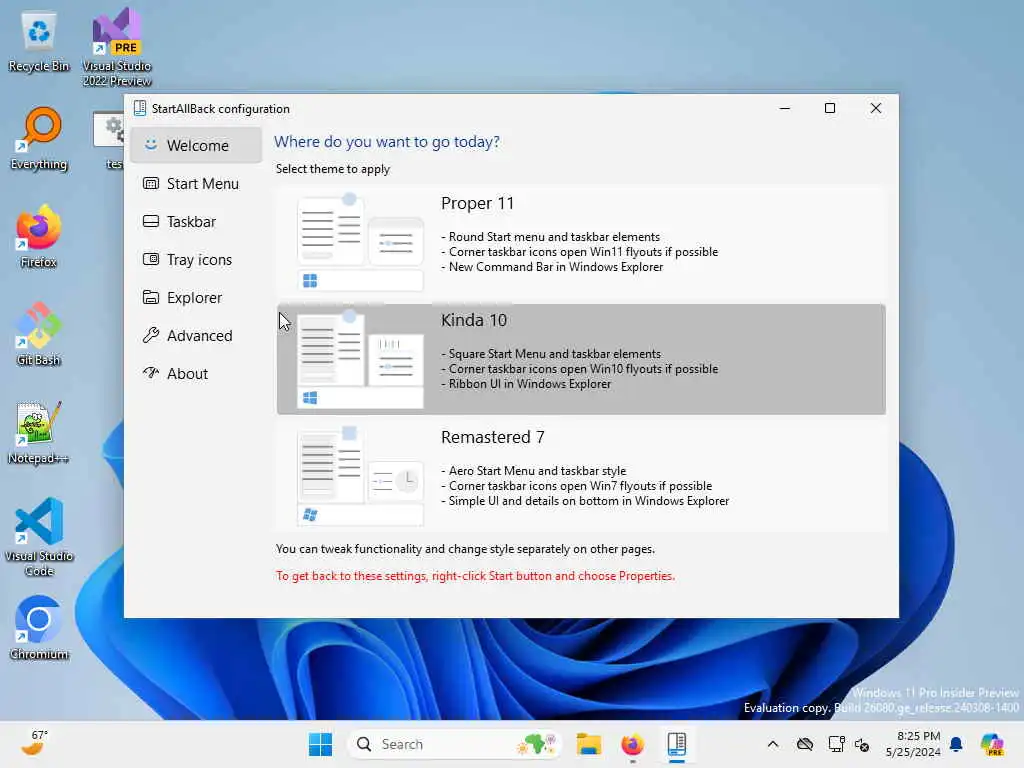The height and width of the screenshot is (768, 1024).
Task: Click the muted volume tray icon
Action: tap(862, 744)
